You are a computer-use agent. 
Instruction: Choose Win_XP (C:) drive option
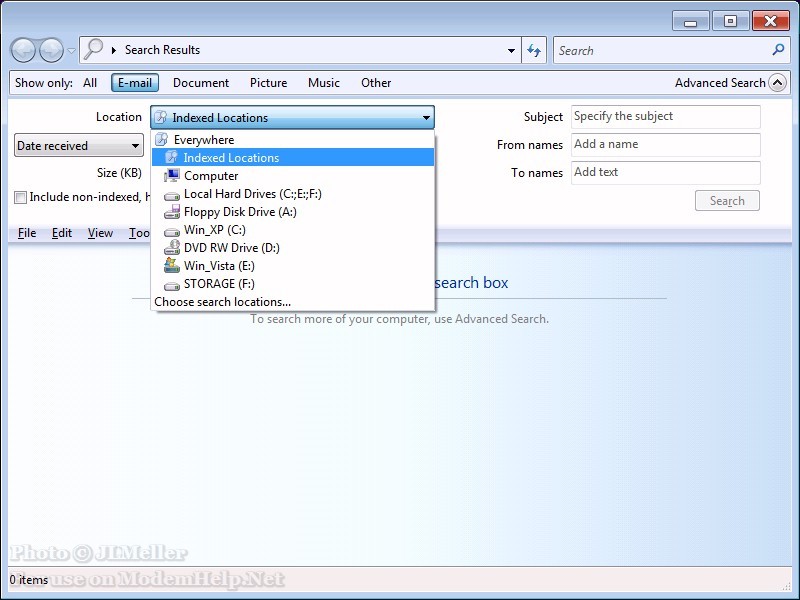214,230
